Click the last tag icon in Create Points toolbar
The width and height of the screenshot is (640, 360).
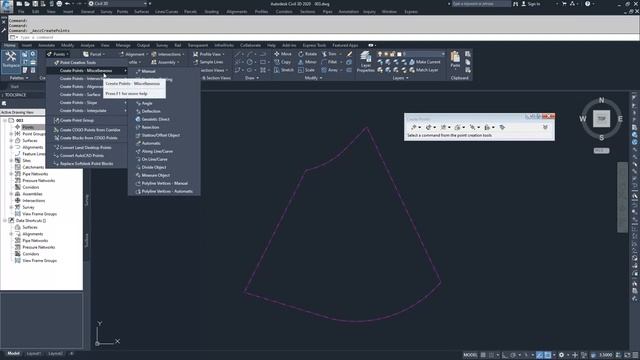pos(502,127)
